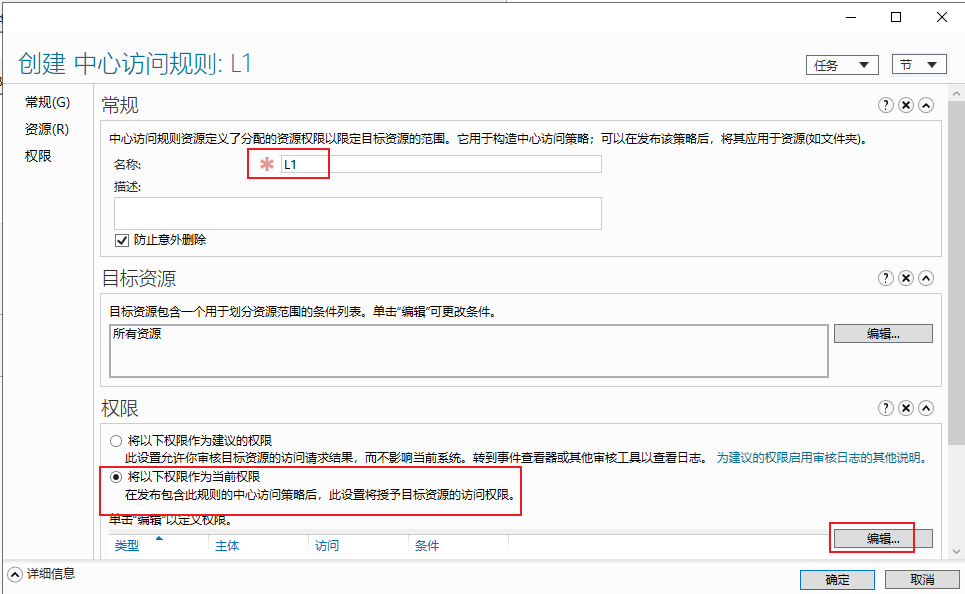Collapse the 权限 section using its chevron
The height and width of the screenshot is (594, 965).
(926, 408)
